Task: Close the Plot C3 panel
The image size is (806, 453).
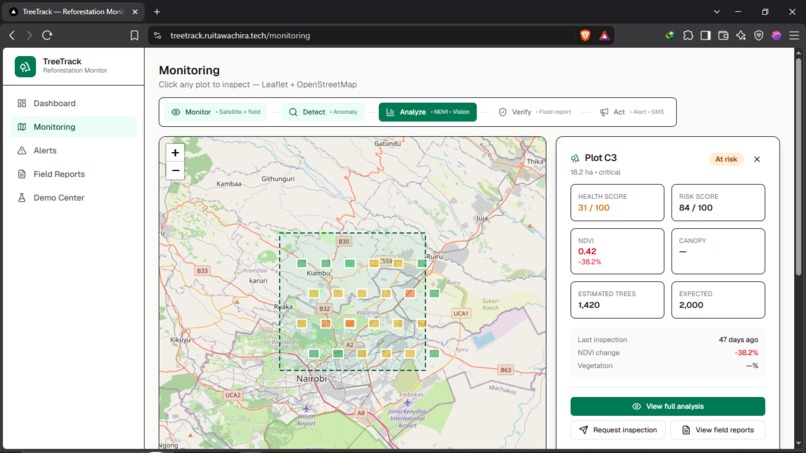Action: click(x=757, y=159)
